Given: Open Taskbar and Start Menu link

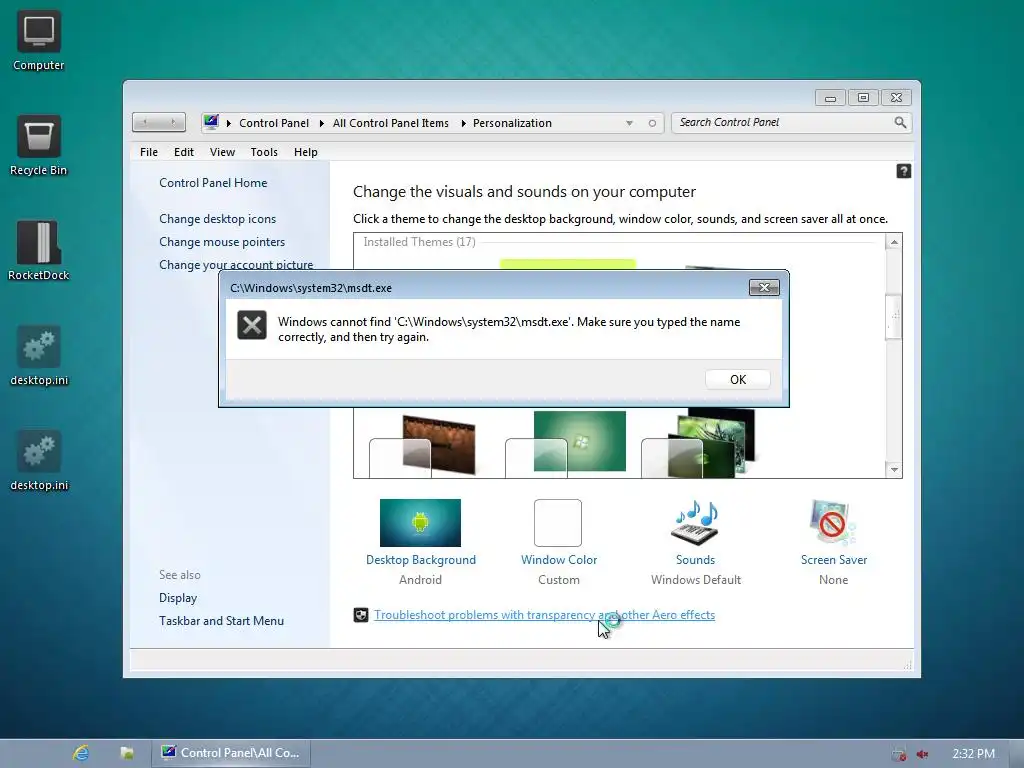Looking at the screenshot, I should click(x=221, y=620).
